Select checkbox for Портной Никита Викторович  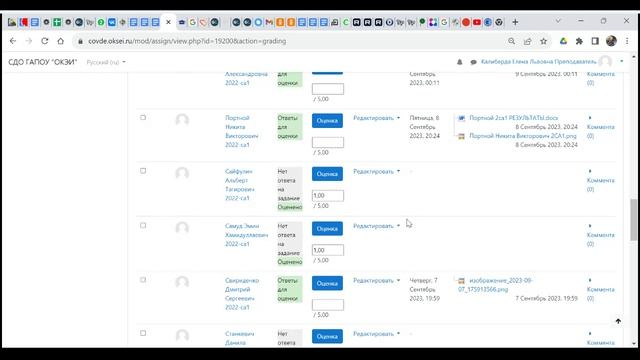click(x=143, y=118)
